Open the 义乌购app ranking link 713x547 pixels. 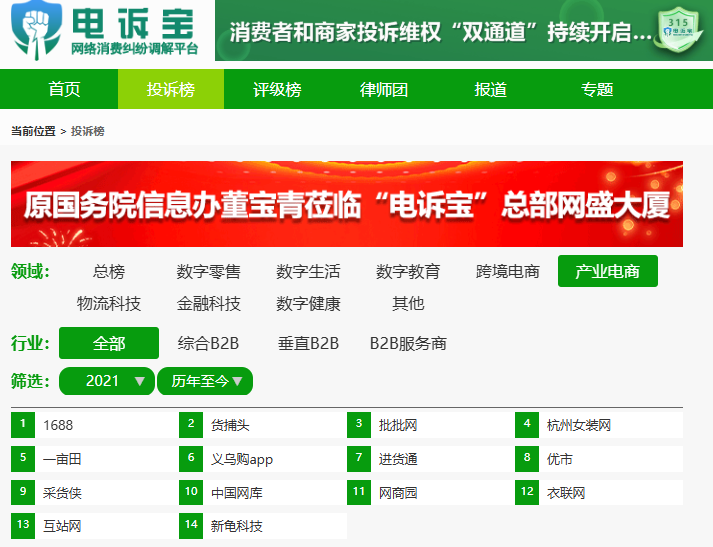[241, 459]
